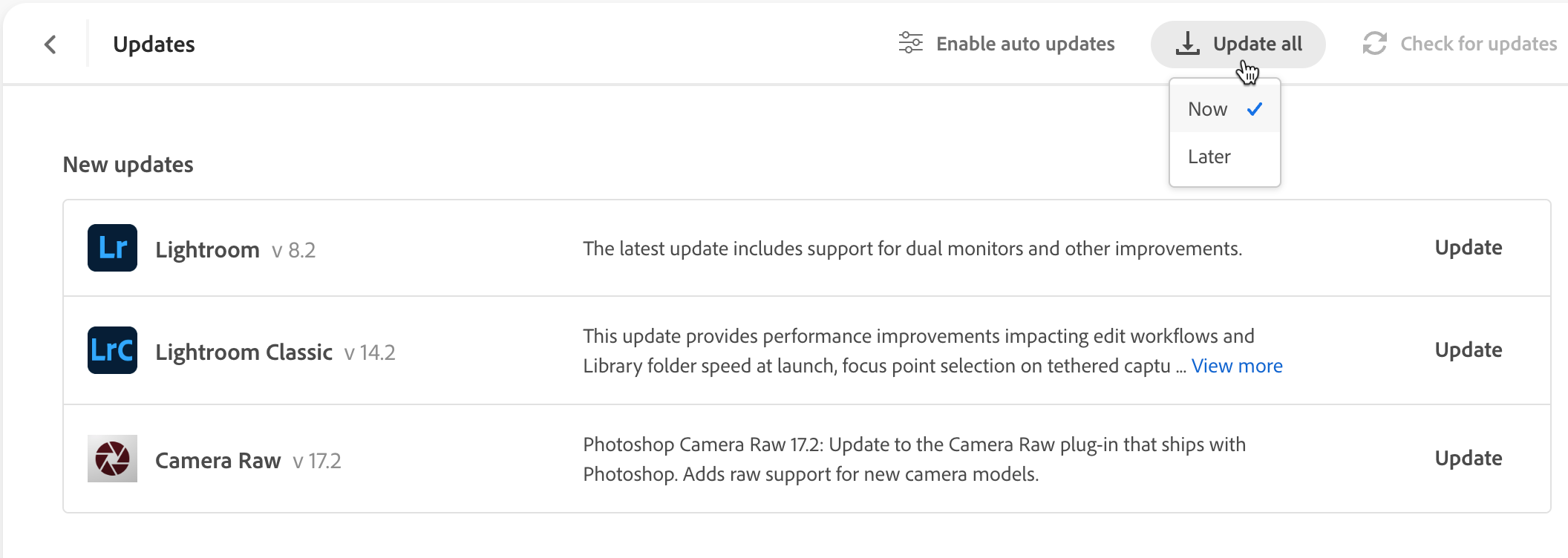Click the Lightroom app icon
The height and width of the screenshot is (558, 1568).
[x=112, y=248]
